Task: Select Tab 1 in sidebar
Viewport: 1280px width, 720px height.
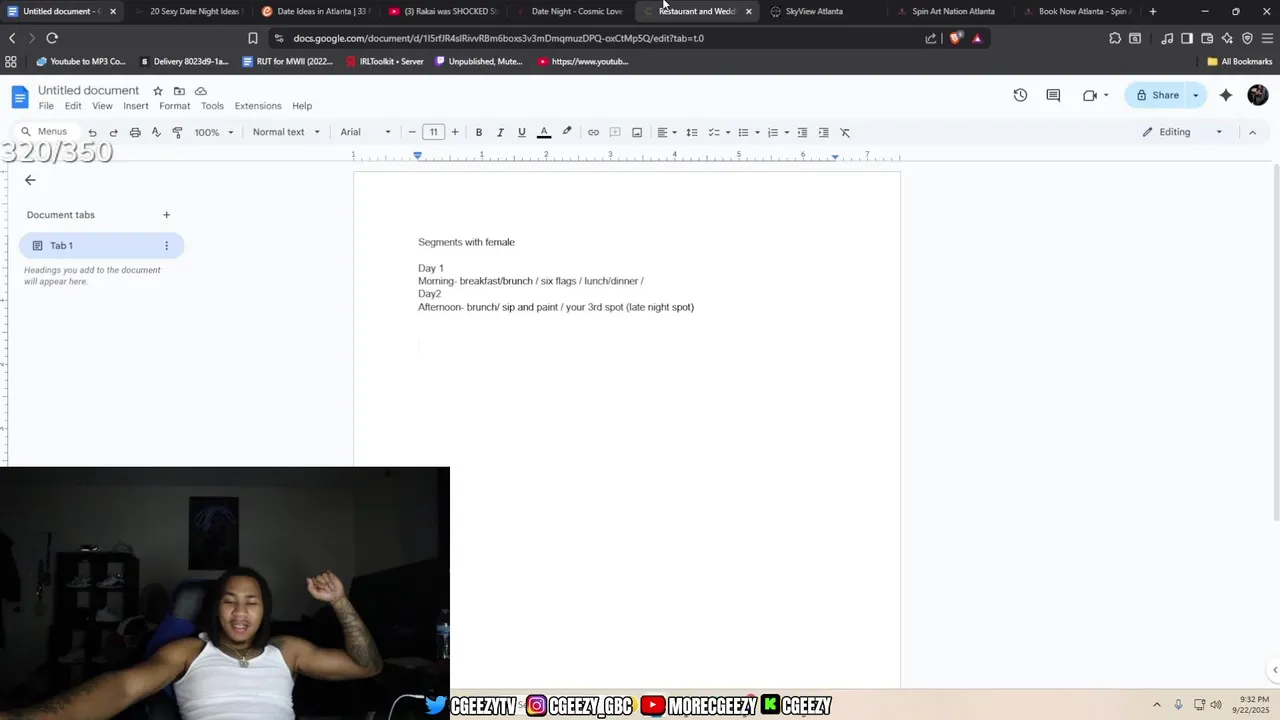Action: [x=101, y=246]
